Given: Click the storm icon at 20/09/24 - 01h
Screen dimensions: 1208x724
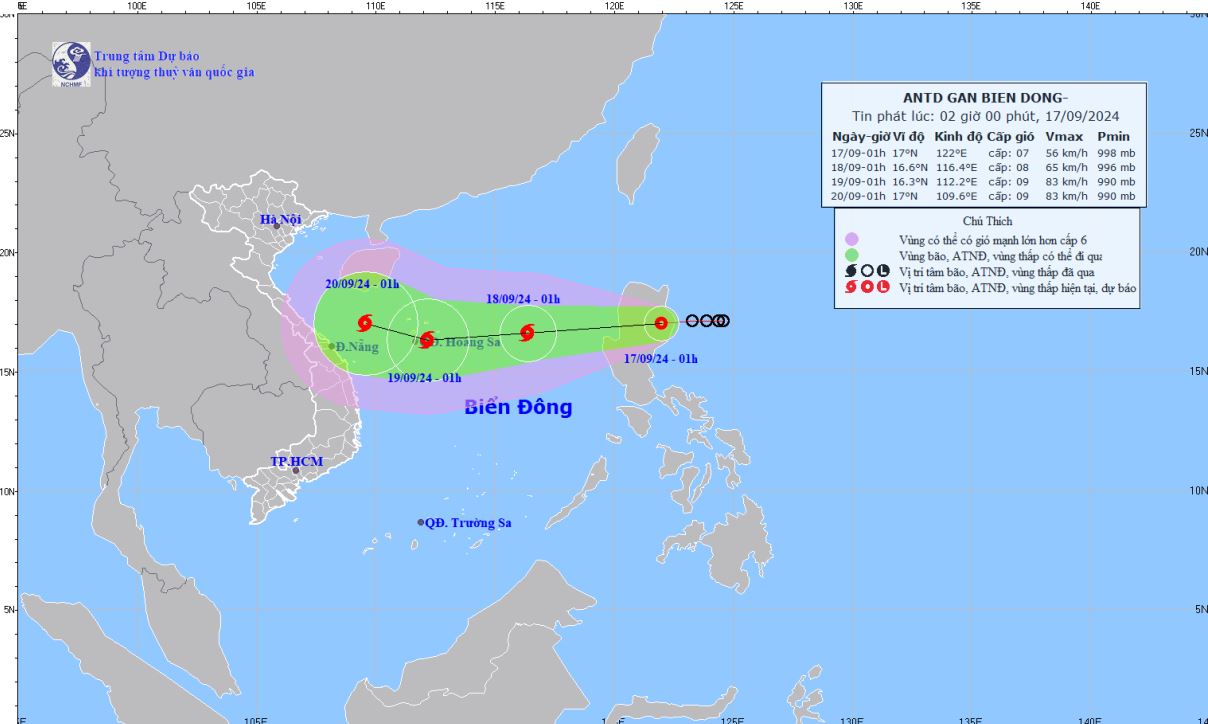Looking at the screenshot, I should tap(364, 323).
